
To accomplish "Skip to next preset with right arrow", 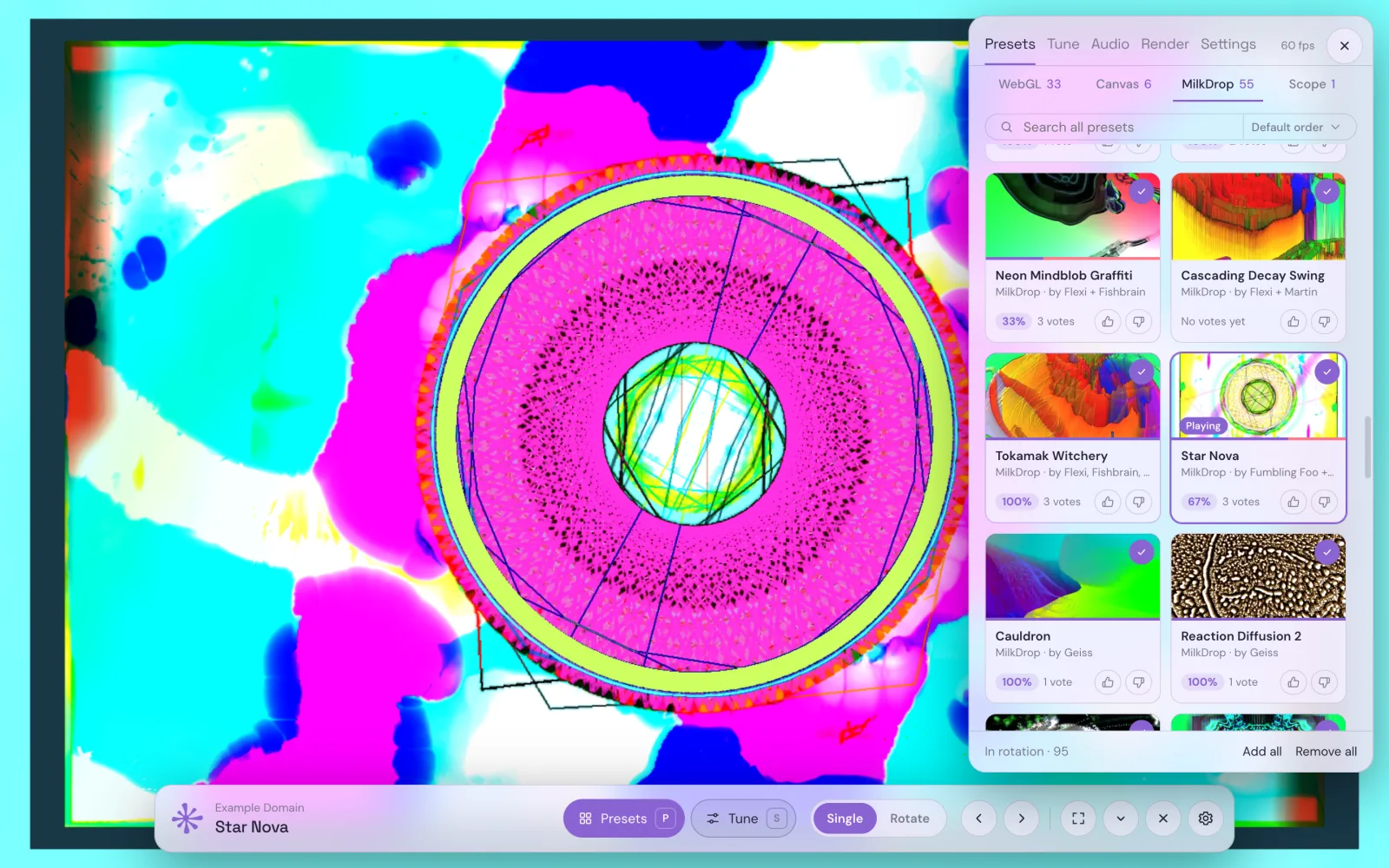I will tap(1022, 819).
